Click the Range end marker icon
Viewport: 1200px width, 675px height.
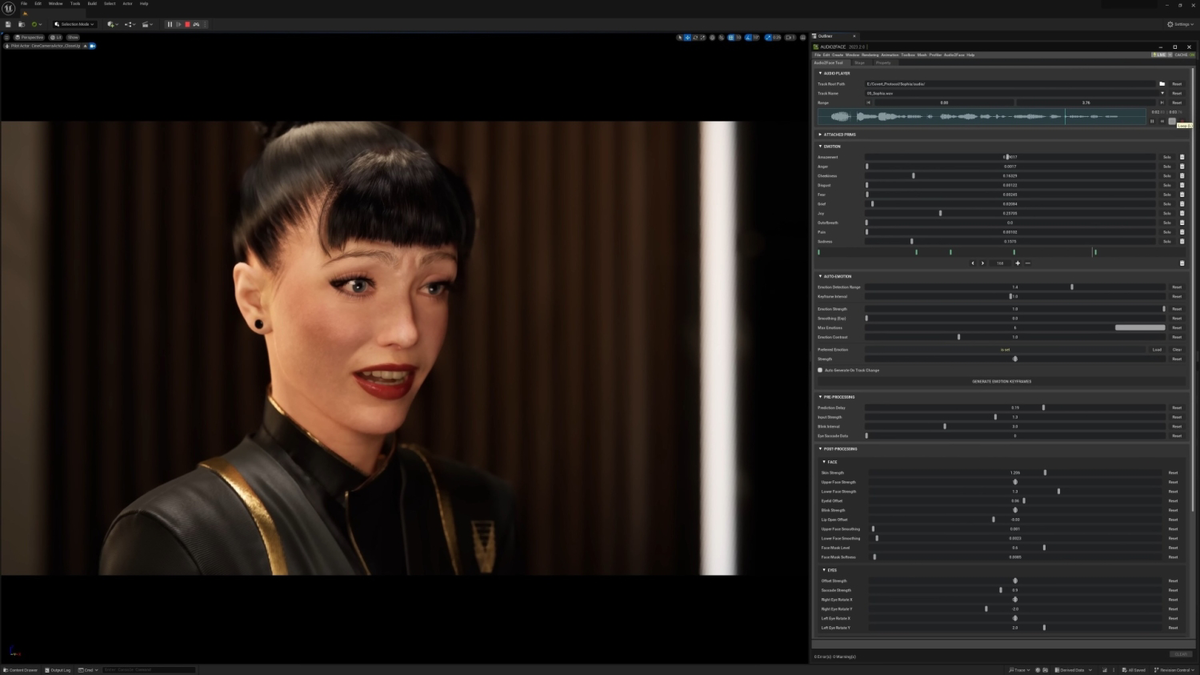coord(1162,103)
